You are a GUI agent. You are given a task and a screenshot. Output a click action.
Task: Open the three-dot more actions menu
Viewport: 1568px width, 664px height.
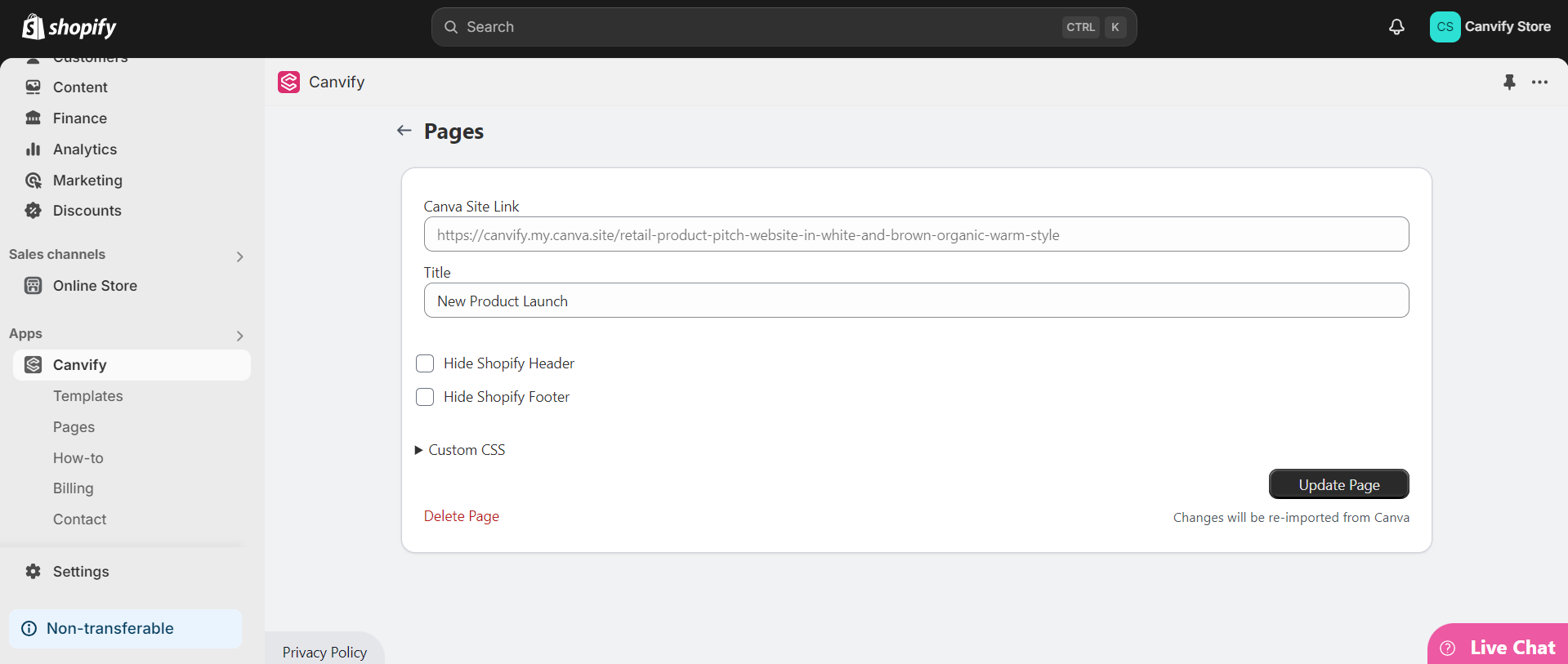1539,82
